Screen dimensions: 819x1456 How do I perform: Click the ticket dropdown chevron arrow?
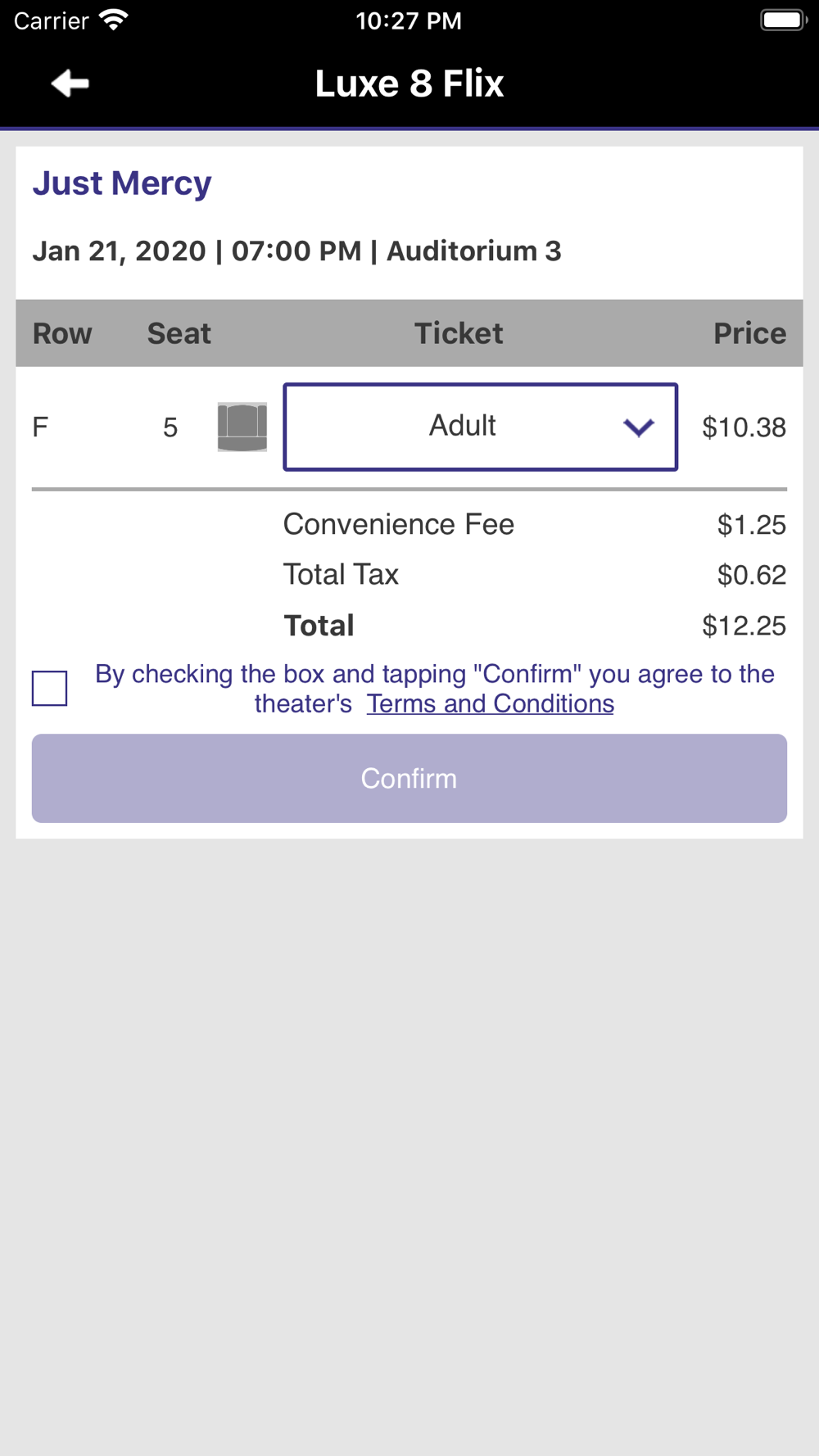pos(638,427)
